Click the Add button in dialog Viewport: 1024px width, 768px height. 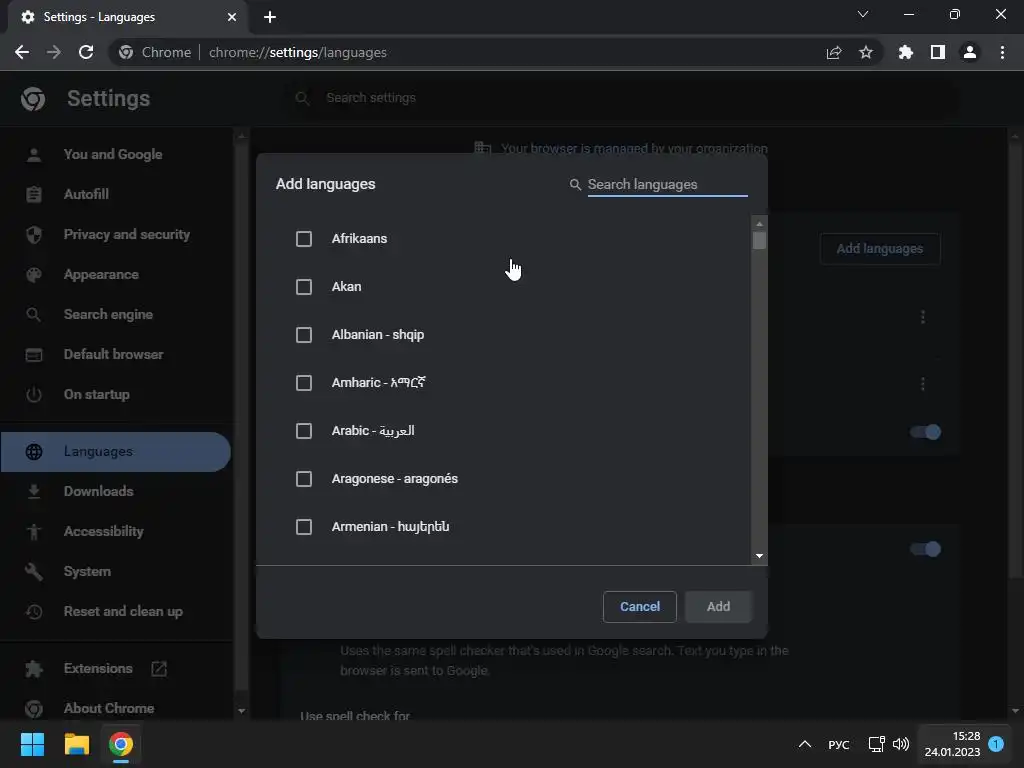pyautogui.click(x=718, y=607)
